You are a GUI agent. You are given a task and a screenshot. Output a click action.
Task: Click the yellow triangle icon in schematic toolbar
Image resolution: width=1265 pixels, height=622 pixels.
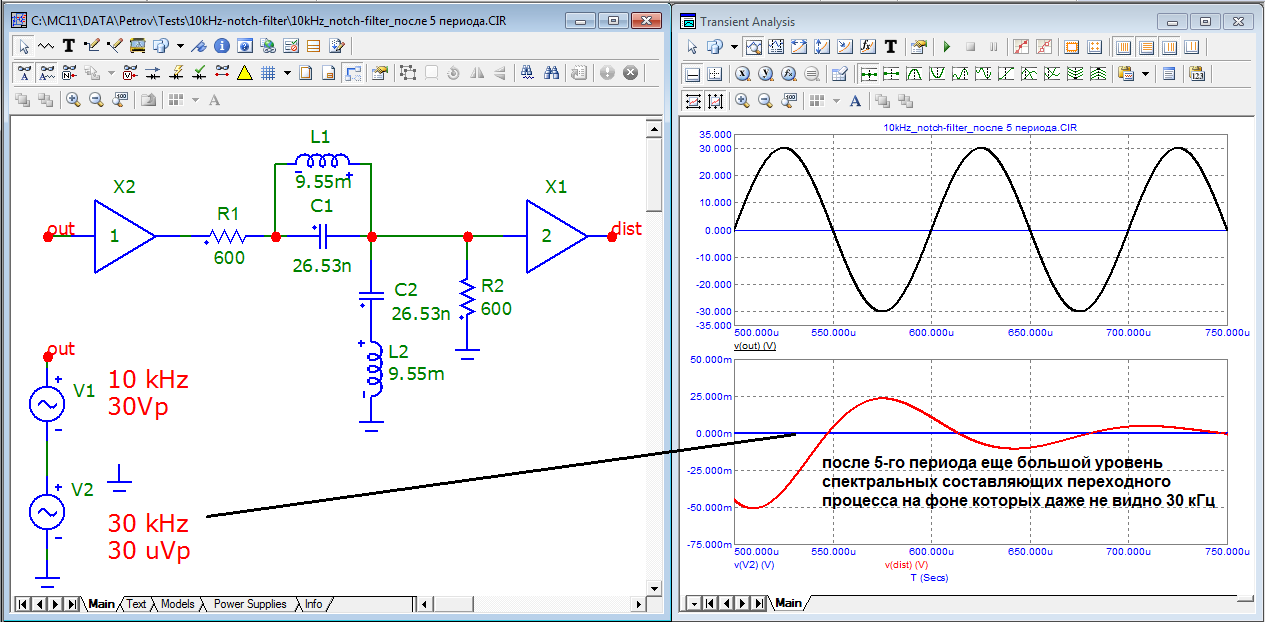click(x=244, y=72)
